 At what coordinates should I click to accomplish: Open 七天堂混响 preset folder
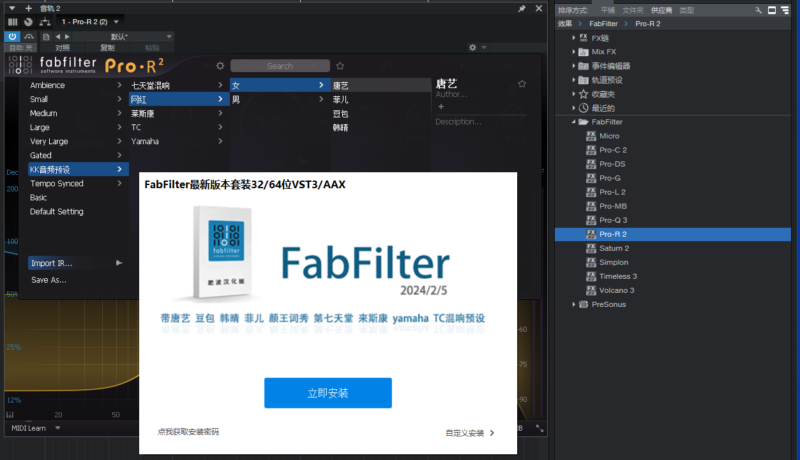pyautogui.click(x=177, y=85)
